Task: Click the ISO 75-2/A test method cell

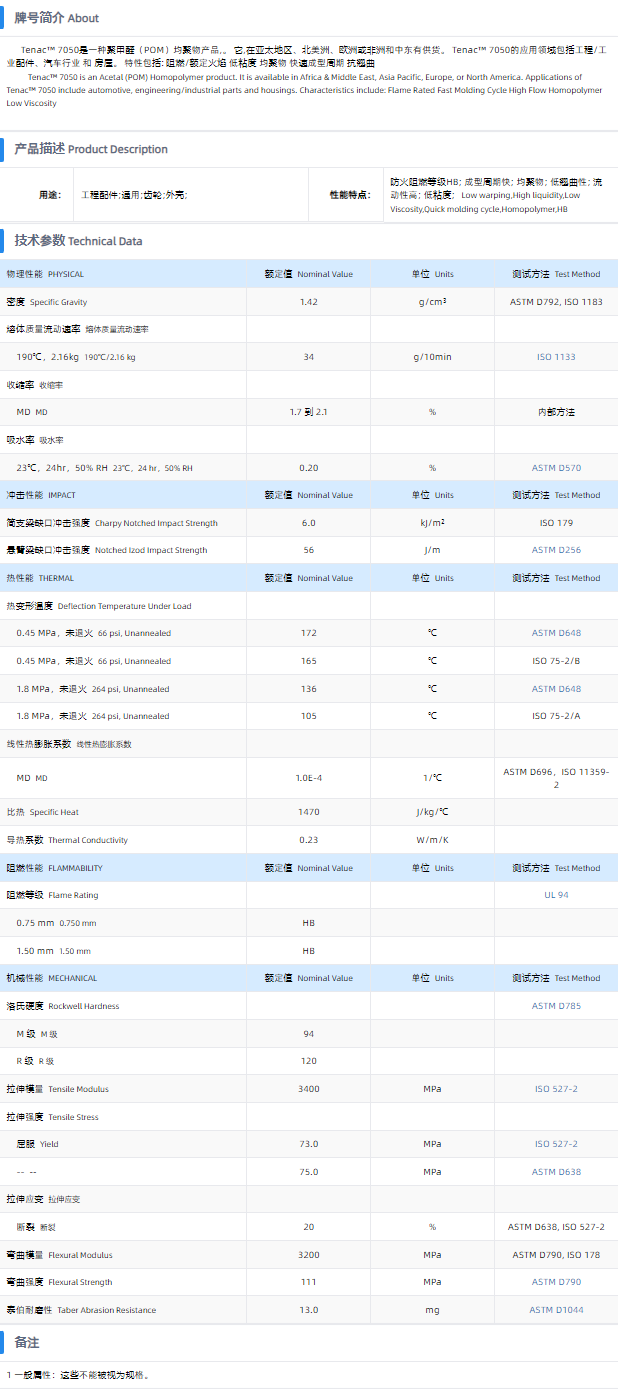Action: [x=556, y=716]
